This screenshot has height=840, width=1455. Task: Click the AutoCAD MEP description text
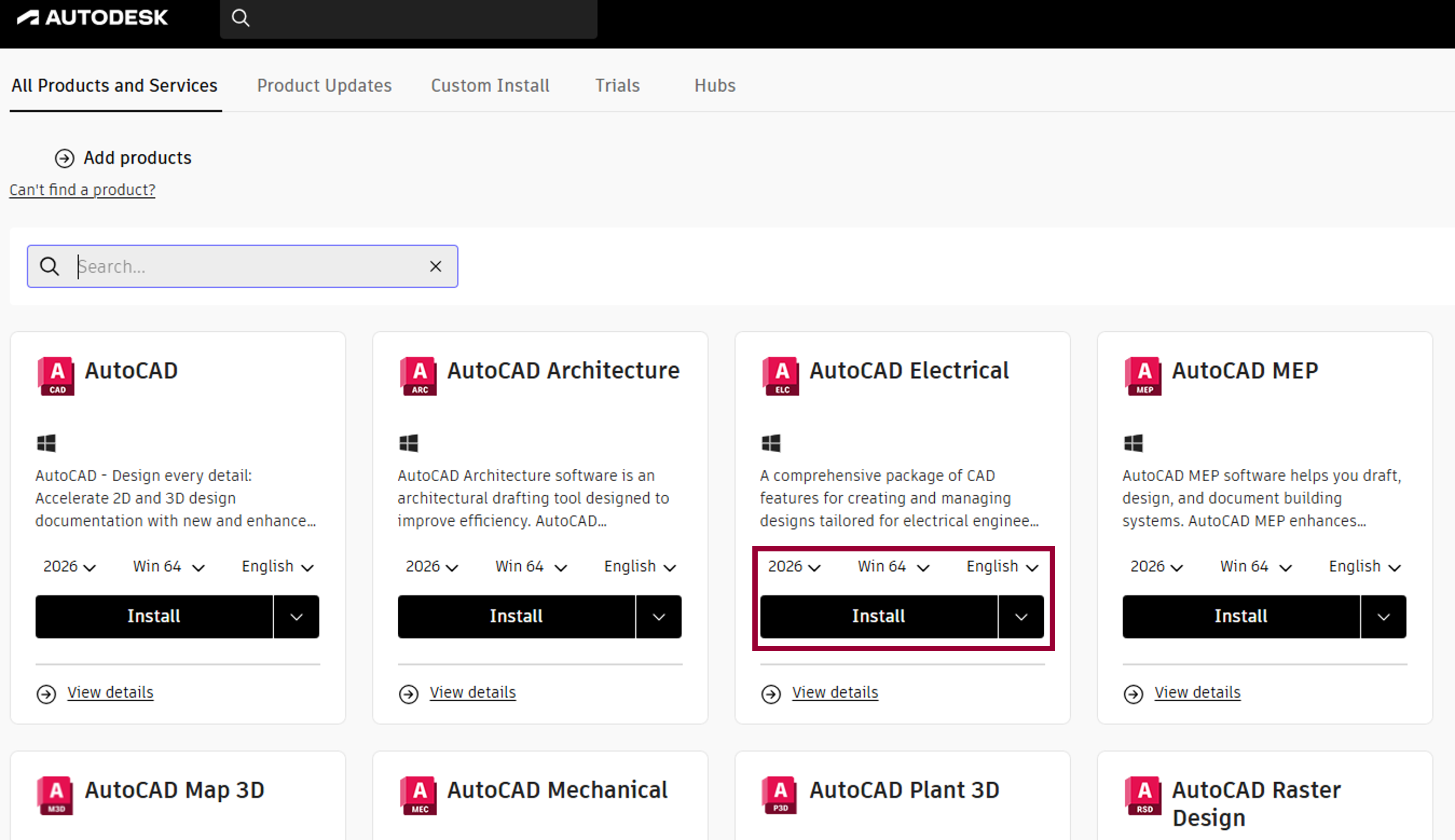click(x=1262, y=498)
